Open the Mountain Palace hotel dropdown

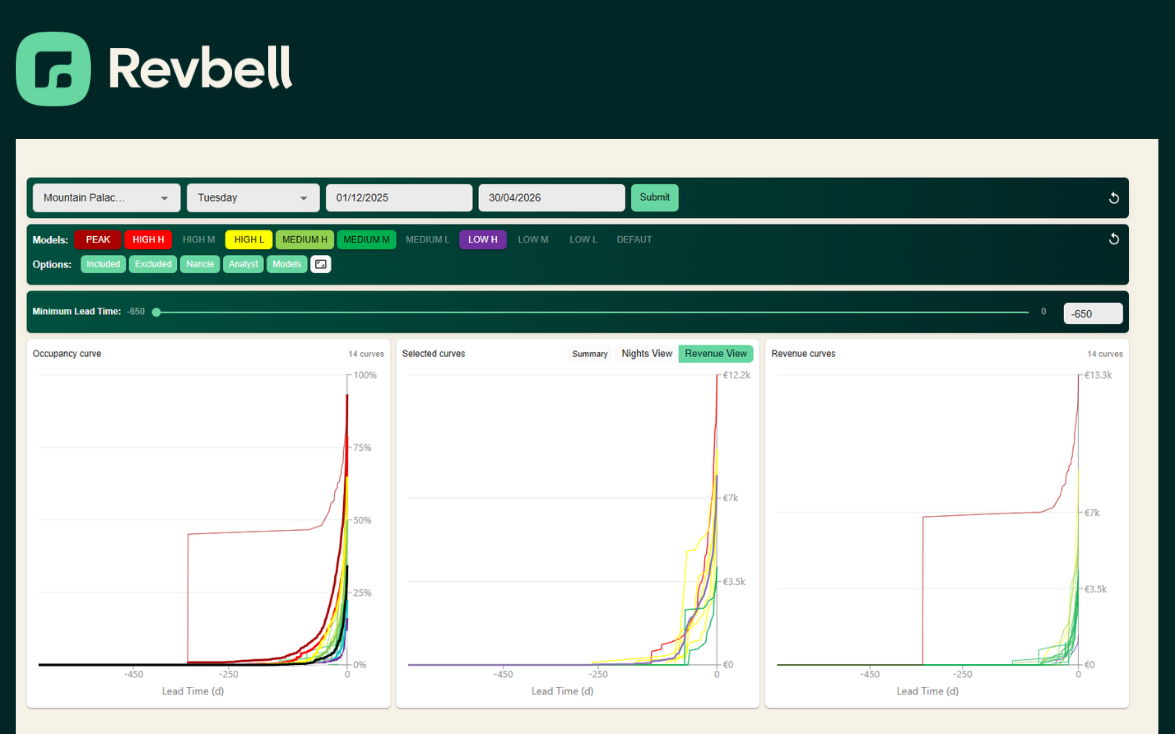click(x=106, y=198)
